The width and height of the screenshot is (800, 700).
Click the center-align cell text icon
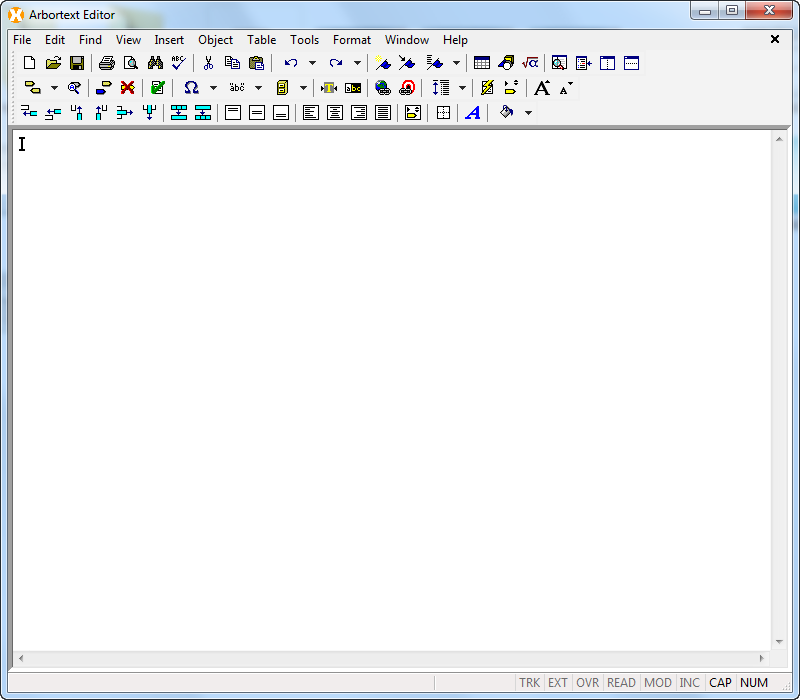click(335, 112)
